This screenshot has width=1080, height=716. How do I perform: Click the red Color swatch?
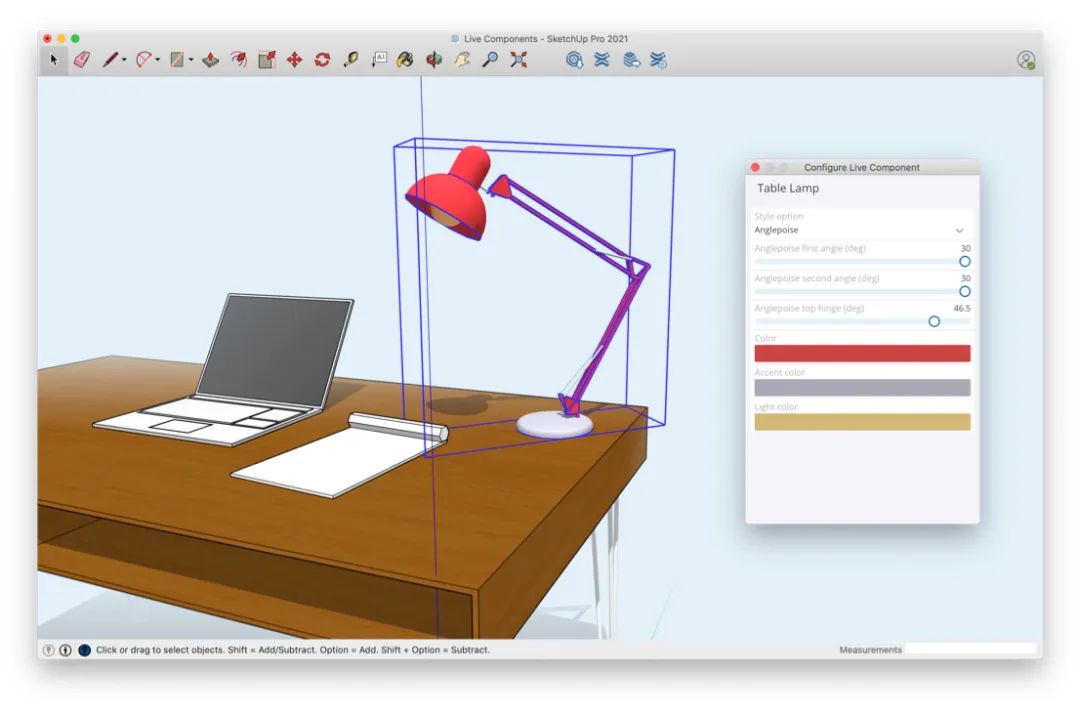pyautogui.click(x=860, y=354)
